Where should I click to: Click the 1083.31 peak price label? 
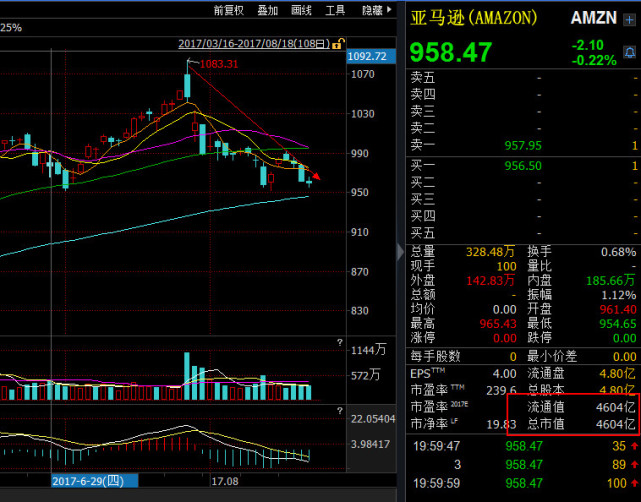(x=218, y=64)
